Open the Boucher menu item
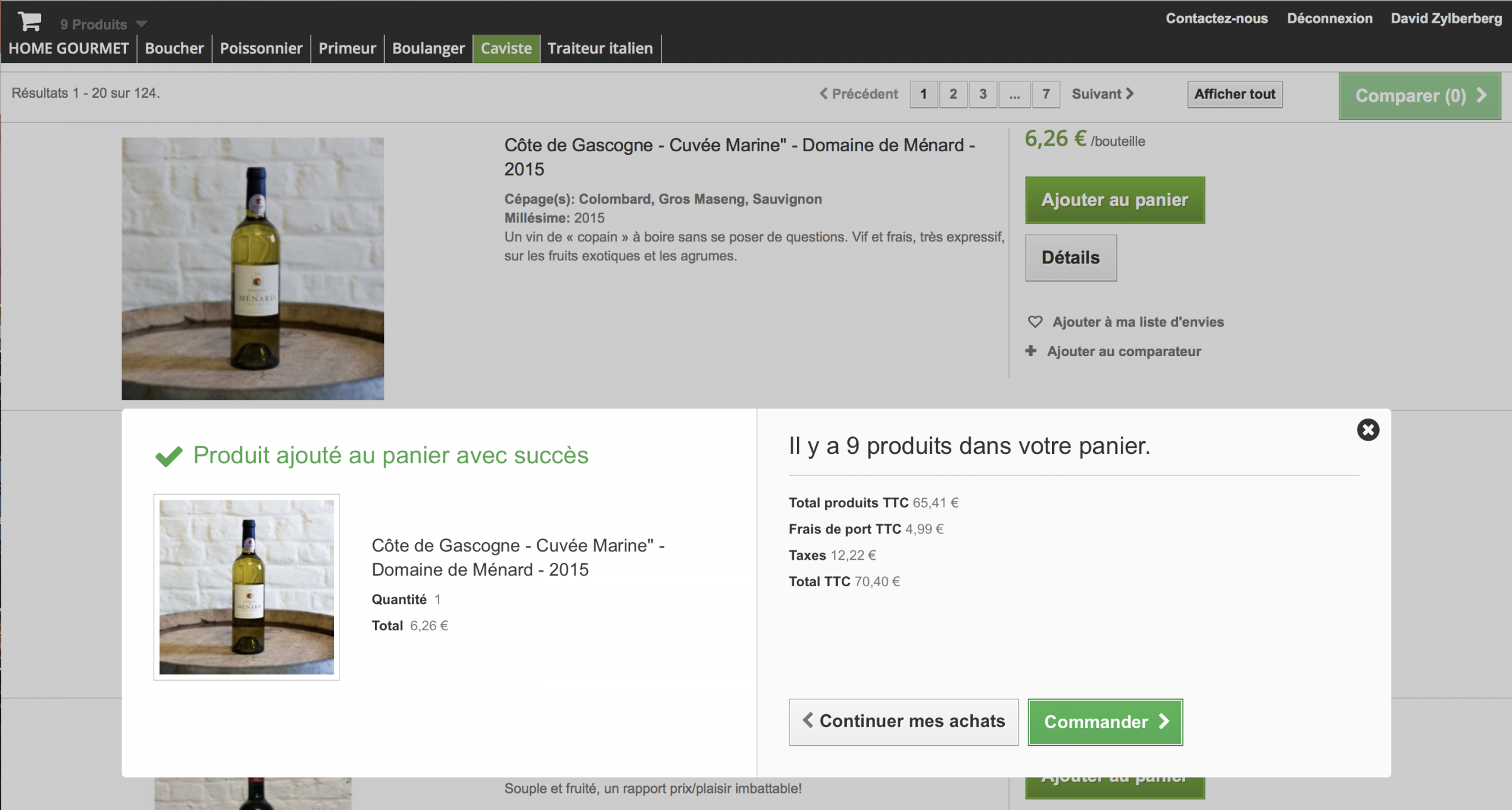This screenshot has height=810, width=1512. (x=174, y=49)
